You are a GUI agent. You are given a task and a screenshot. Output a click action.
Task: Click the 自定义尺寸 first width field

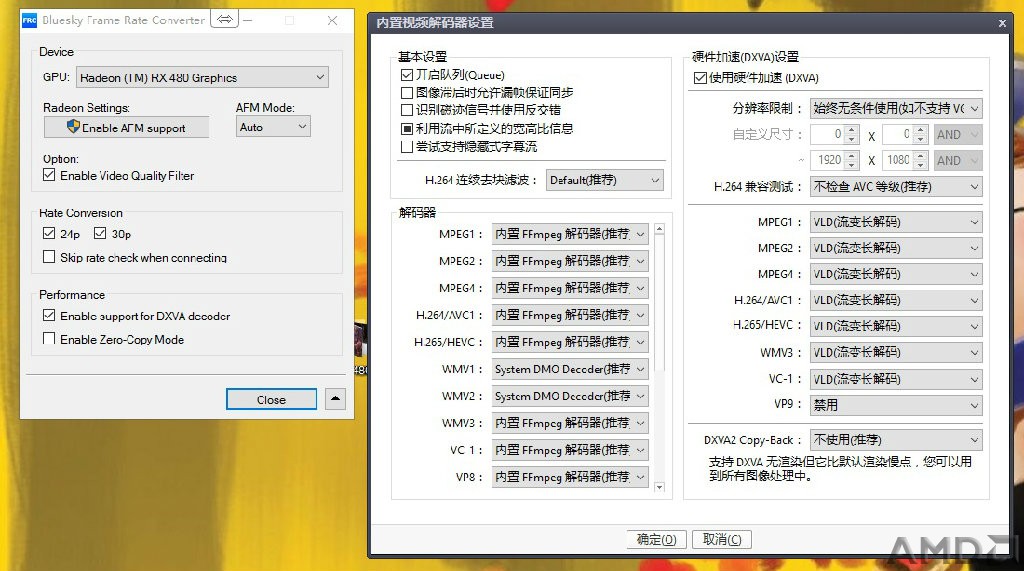[827, 135]
